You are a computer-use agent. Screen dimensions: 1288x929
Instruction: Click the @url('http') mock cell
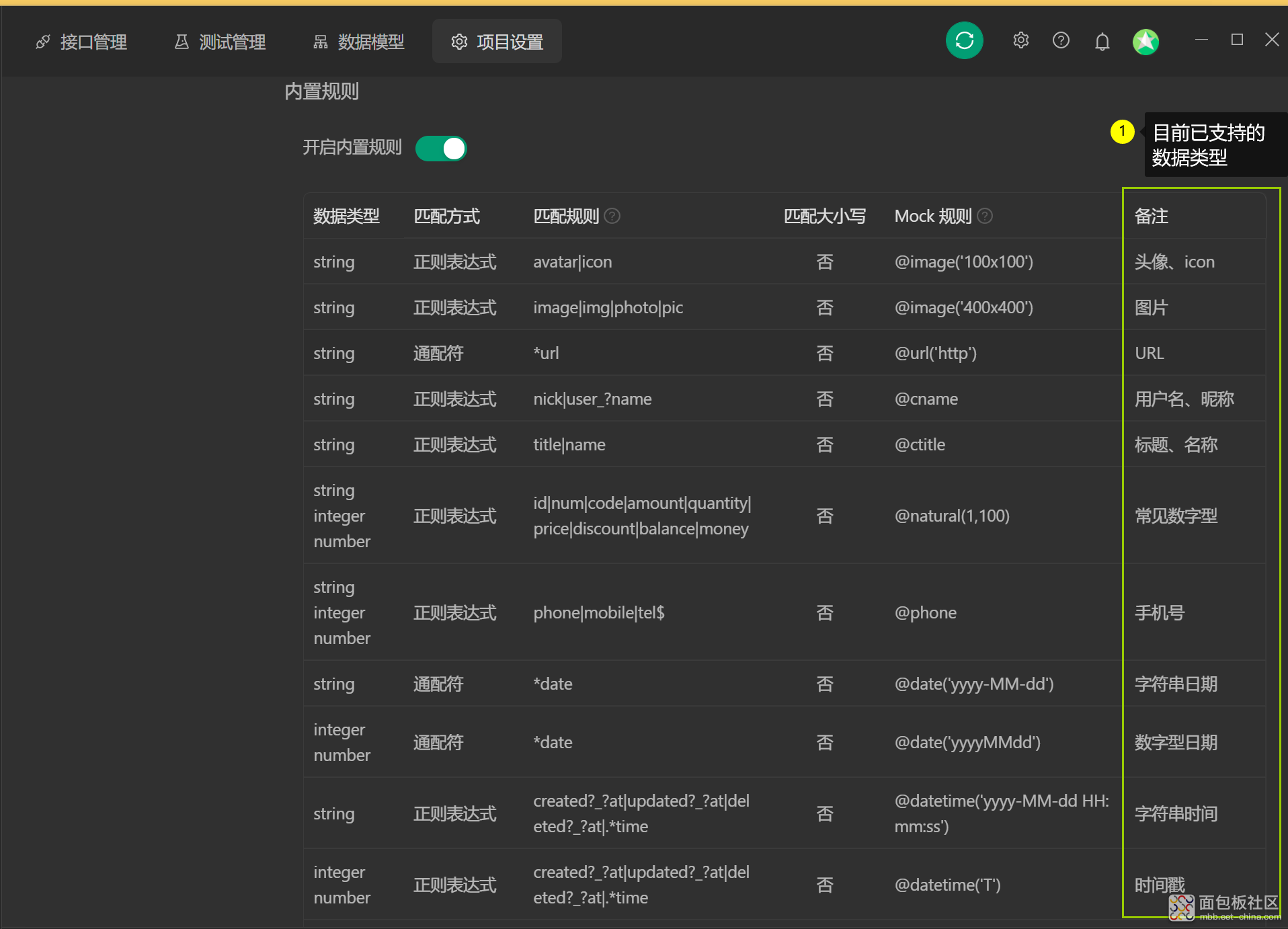click(935, 353)
